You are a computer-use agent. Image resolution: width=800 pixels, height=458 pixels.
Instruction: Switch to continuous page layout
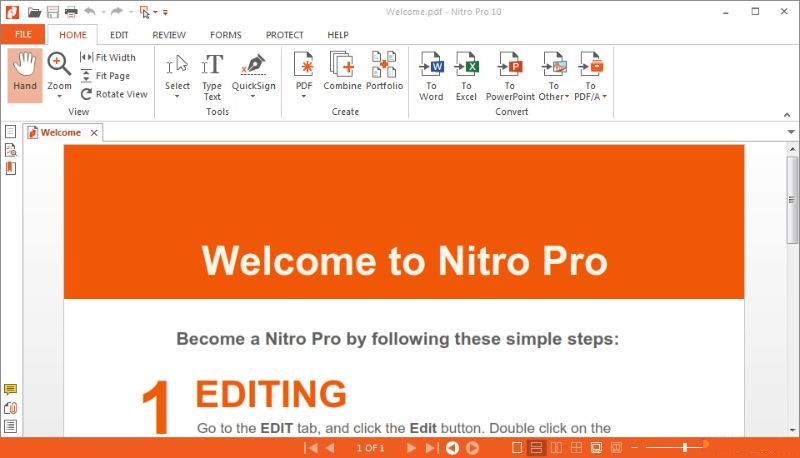coord(536,448)
